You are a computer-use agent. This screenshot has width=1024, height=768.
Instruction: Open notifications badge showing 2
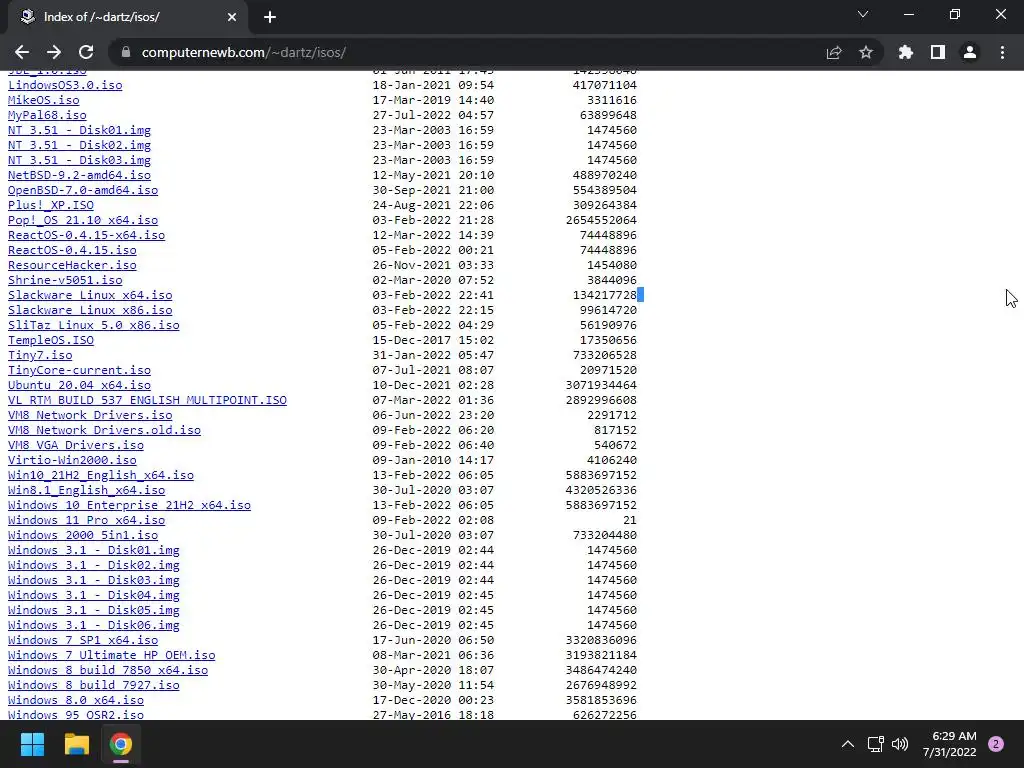996,744
